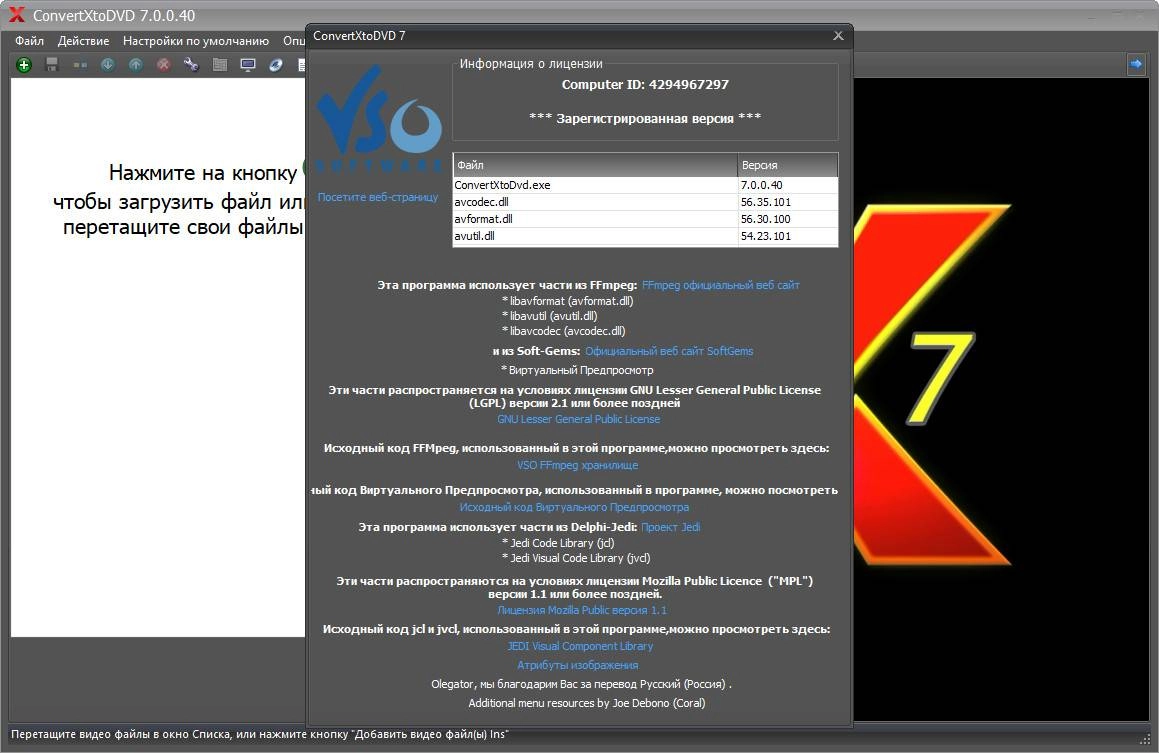1159x753 pixels.
Task: Click the Версия column header
Action: [788, 165]
